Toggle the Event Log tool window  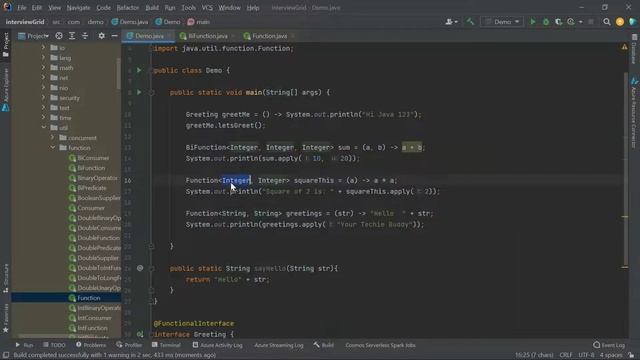coord(609,345)
